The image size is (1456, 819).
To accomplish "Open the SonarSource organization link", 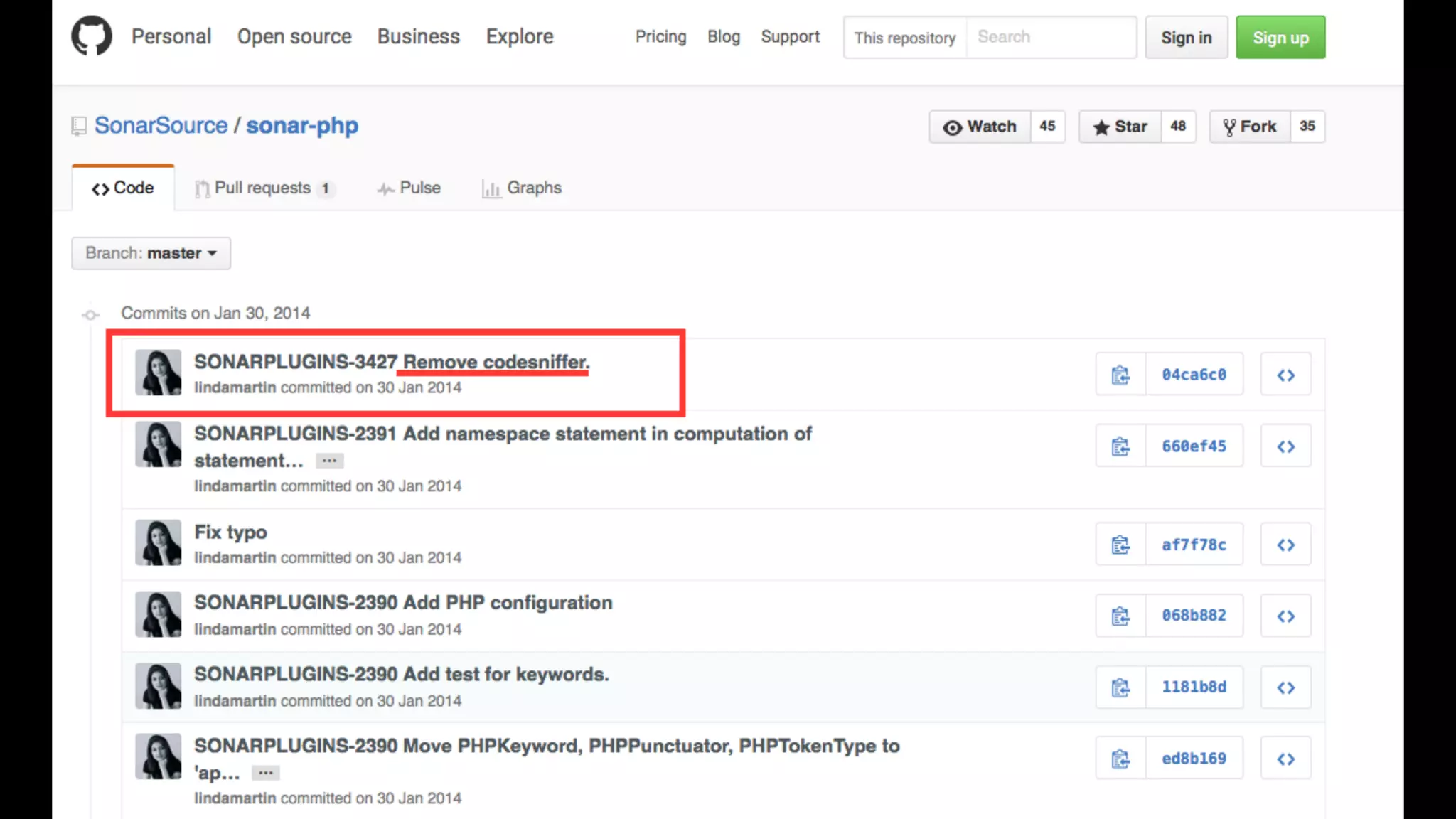I will click(161, 125).
